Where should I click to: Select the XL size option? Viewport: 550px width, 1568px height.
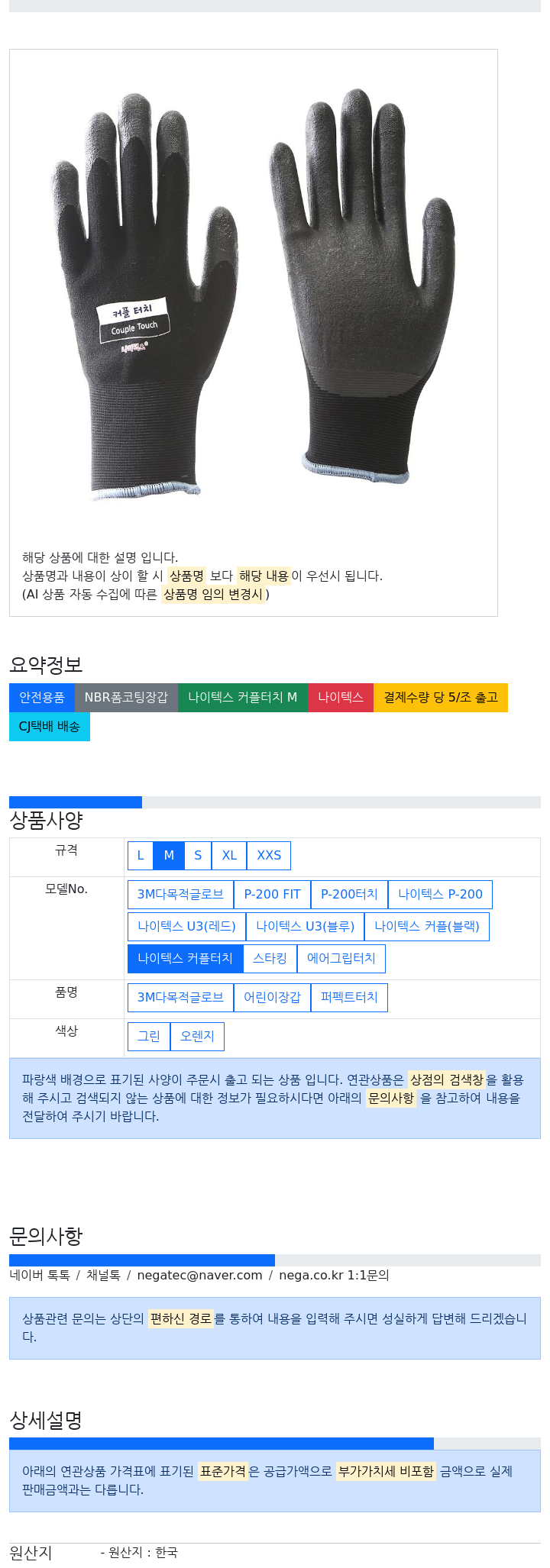tap(229, 856)
